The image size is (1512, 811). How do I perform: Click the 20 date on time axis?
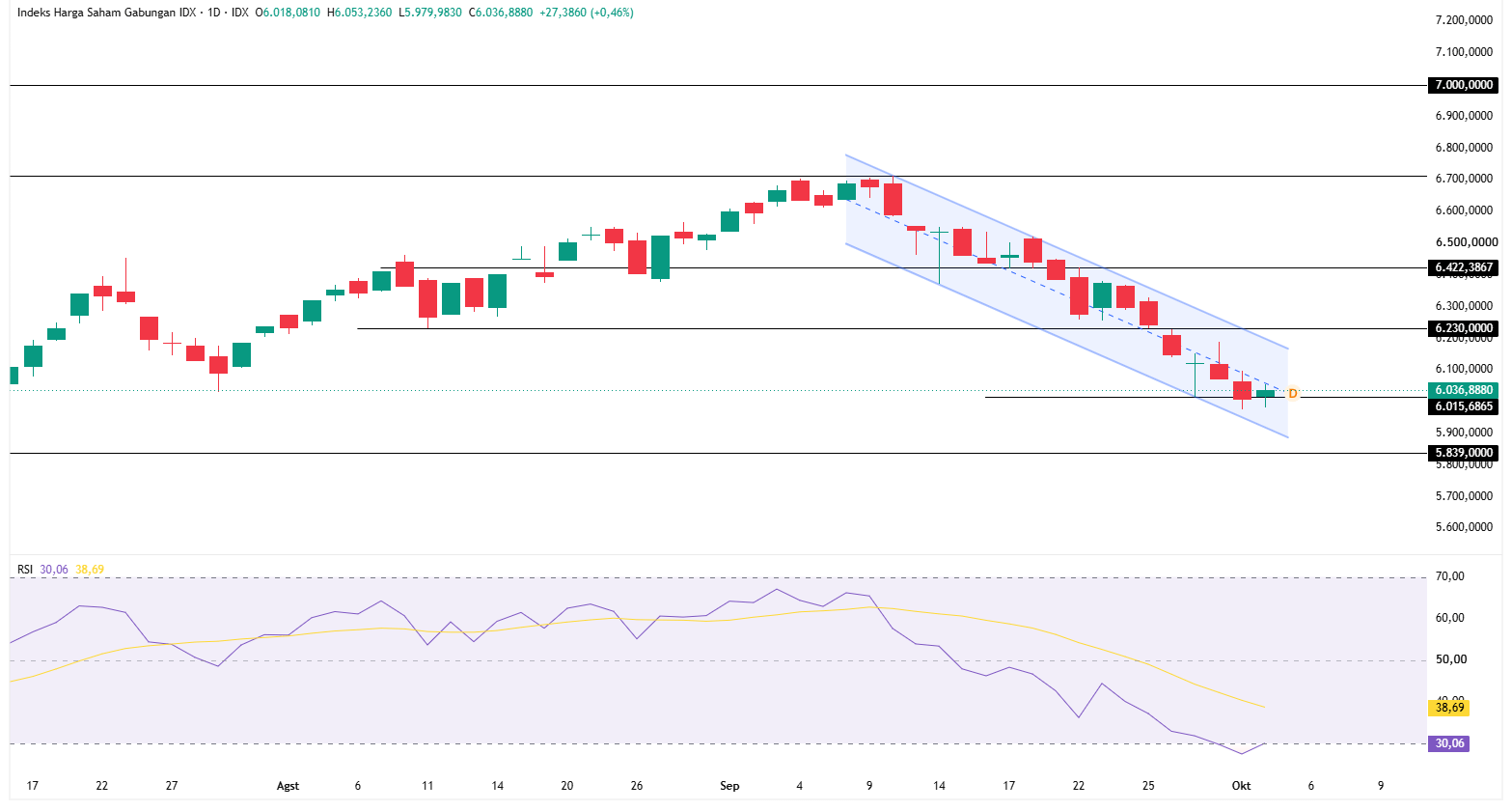click(567, 786)
